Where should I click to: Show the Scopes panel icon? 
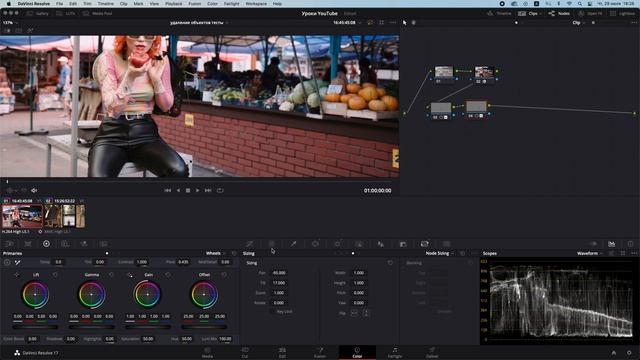pos(611,244)
